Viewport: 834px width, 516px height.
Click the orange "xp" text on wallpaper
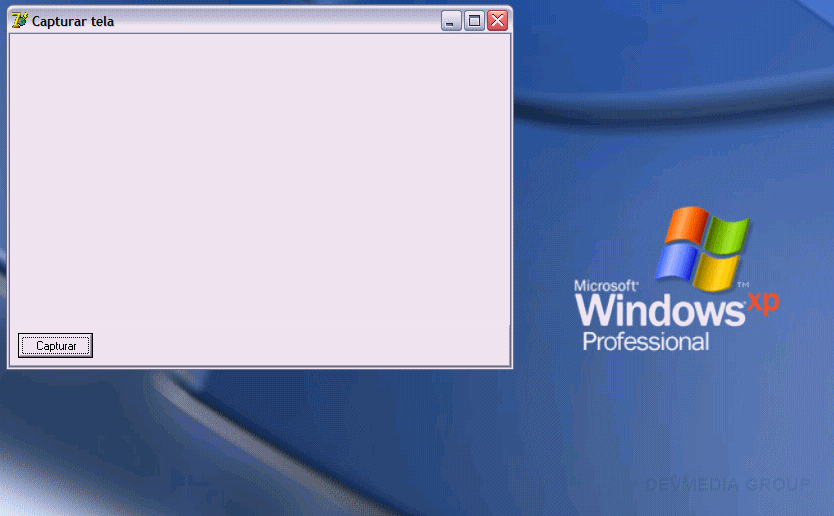[763, 302]
